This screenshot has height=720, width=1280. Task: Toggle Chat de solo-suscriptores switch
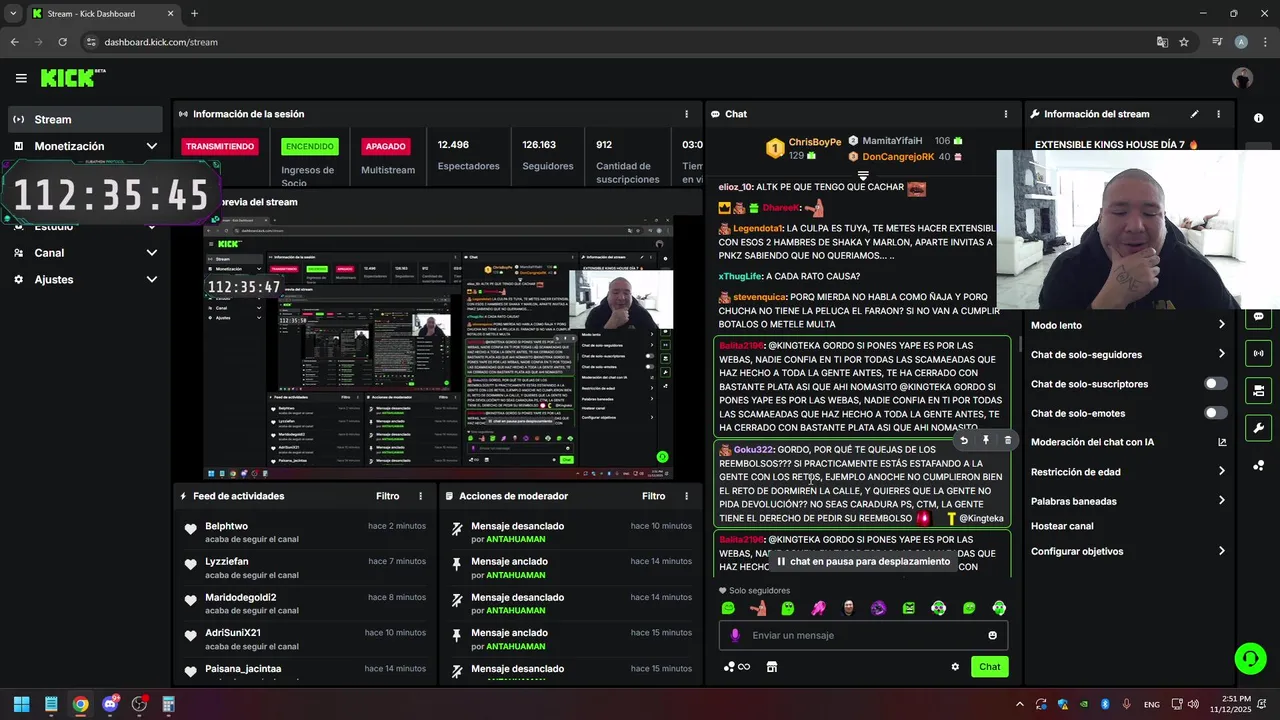click(x=1215, y=384)
